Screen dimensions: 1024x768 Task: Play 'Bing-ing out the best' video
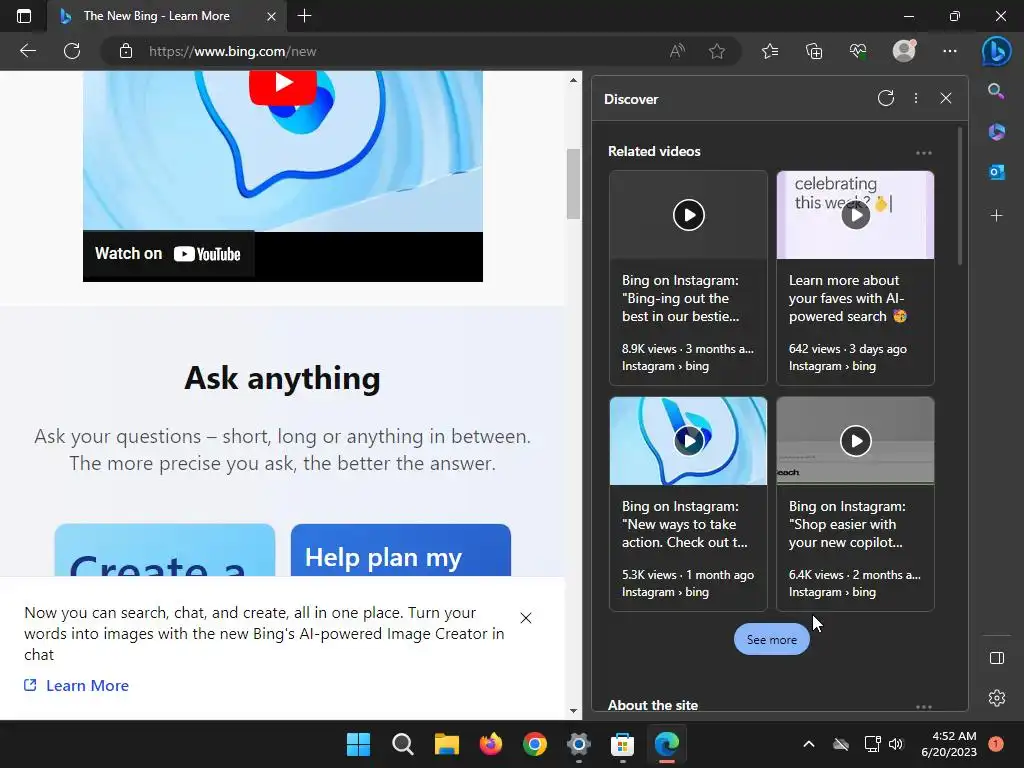click(688, 215)
